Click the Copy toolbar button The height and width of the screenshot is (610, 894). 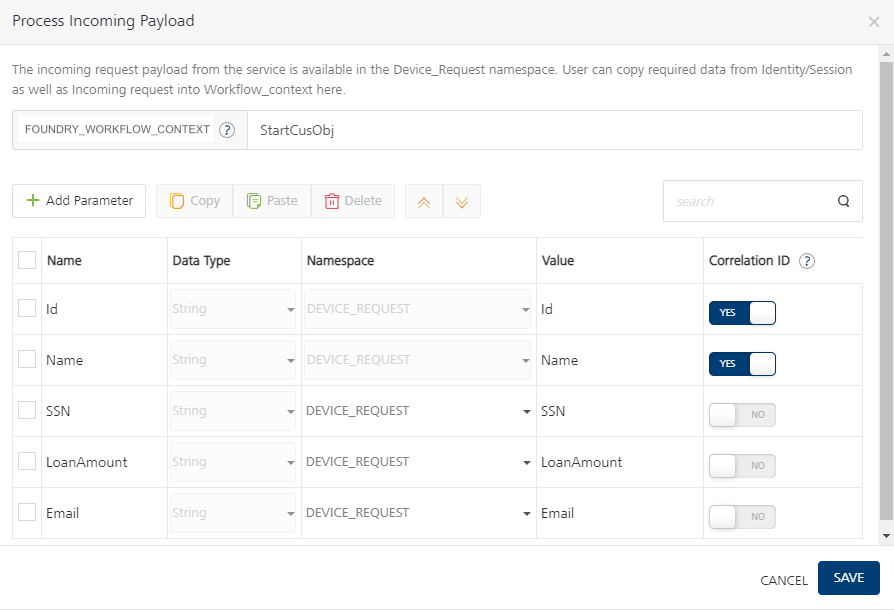194,201
